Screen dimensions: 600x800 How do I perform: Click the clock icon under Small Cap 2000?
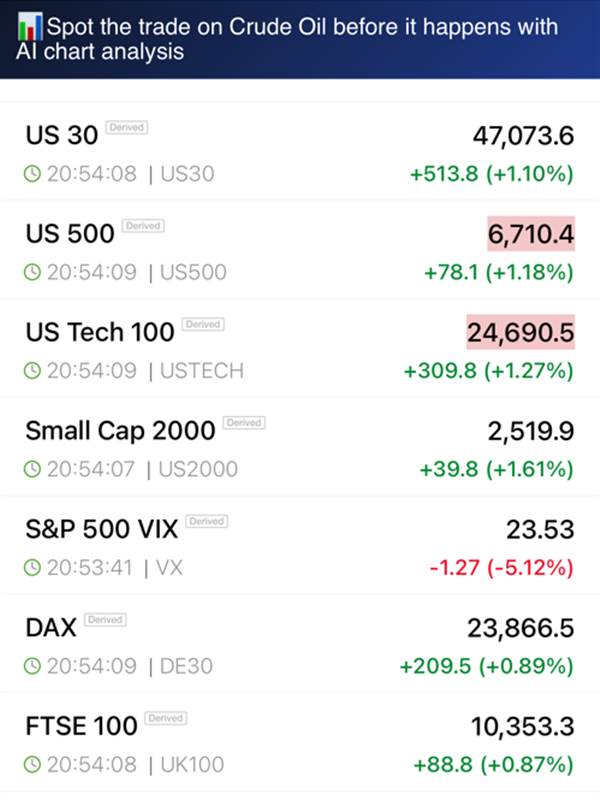(32, 469)
